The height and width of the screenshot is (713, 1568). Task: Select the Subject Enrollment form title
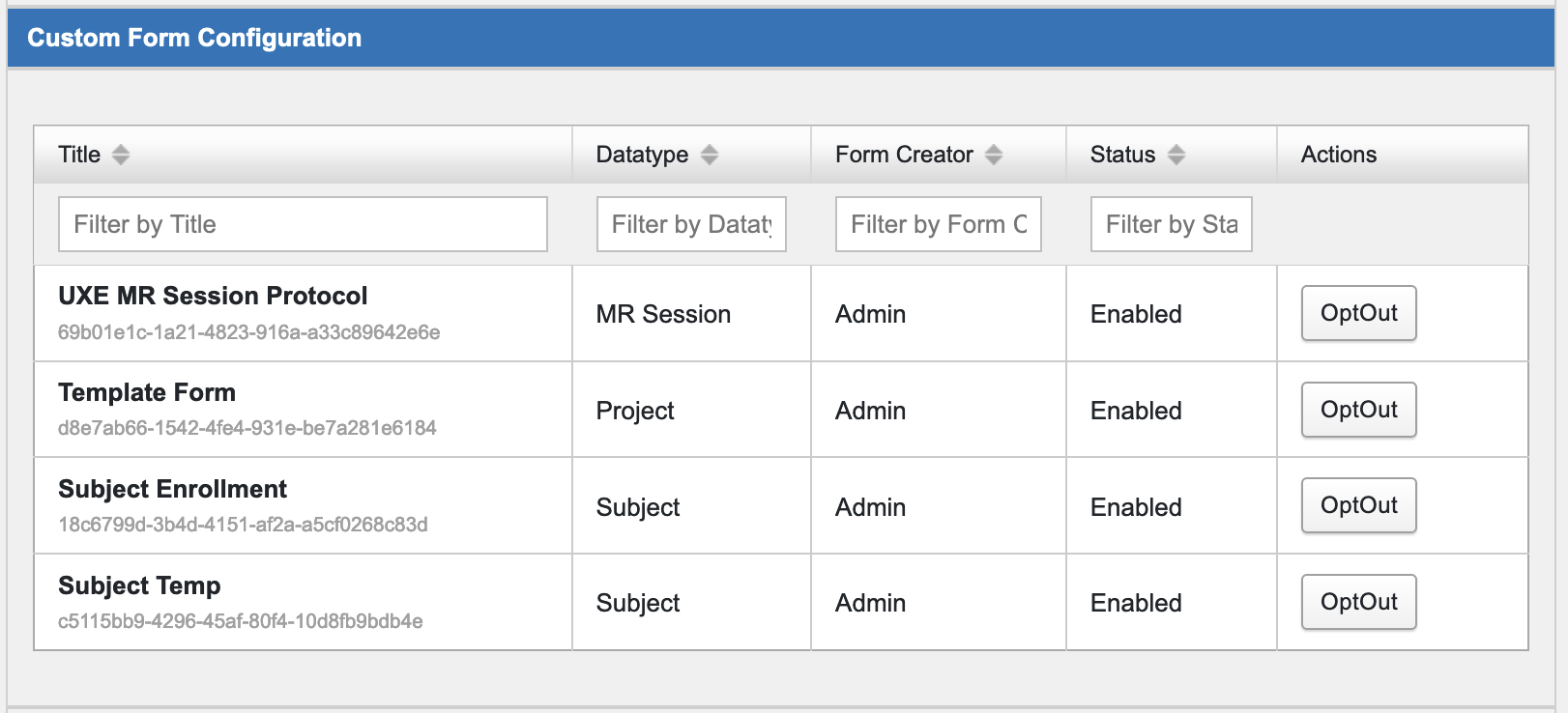(172, 490)
